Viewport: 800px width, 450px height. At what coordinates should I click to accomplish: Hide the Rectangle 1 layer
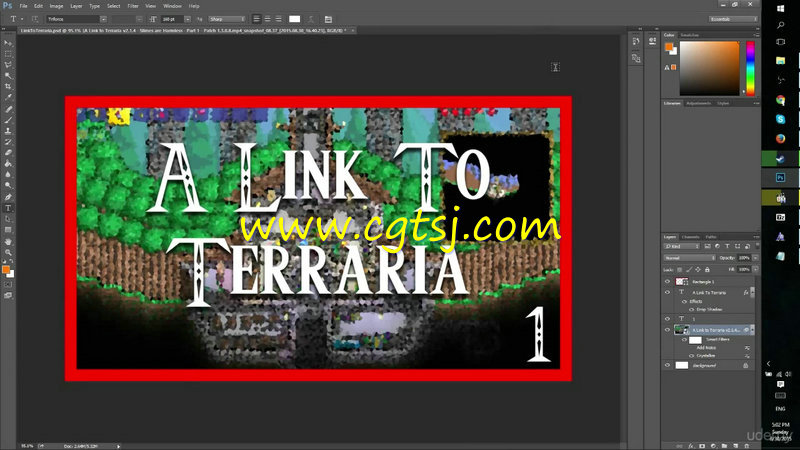(x=667, y=282)
